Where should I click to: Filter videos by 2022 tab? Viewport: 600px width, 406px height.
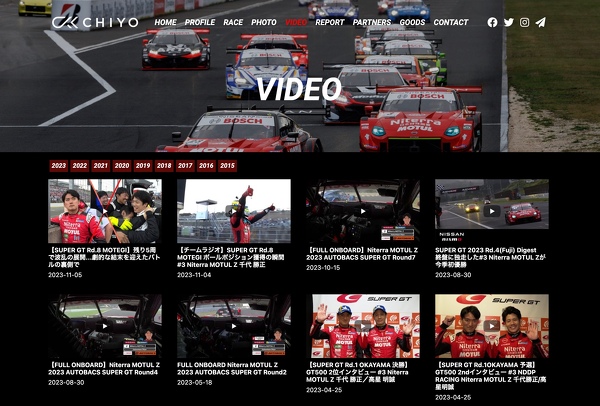80,166
